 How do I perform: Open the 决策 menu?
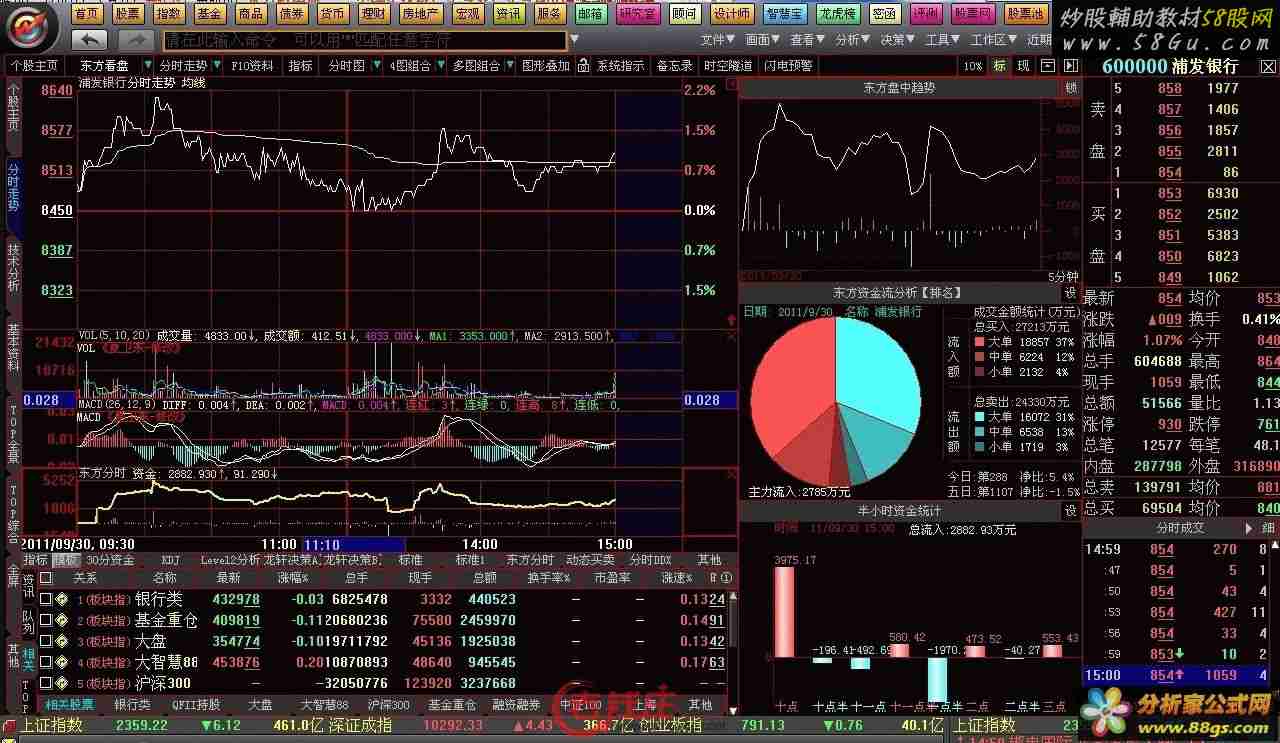896,40
